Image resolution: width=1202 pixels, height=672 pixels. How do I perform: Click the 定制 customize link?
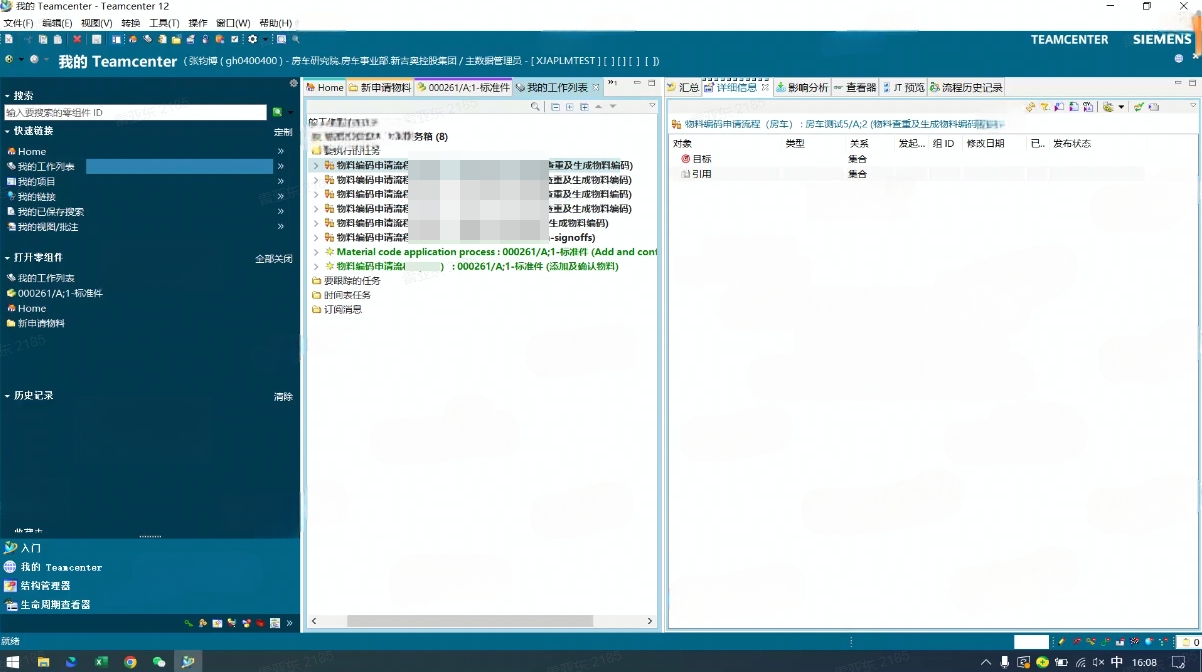283,132
